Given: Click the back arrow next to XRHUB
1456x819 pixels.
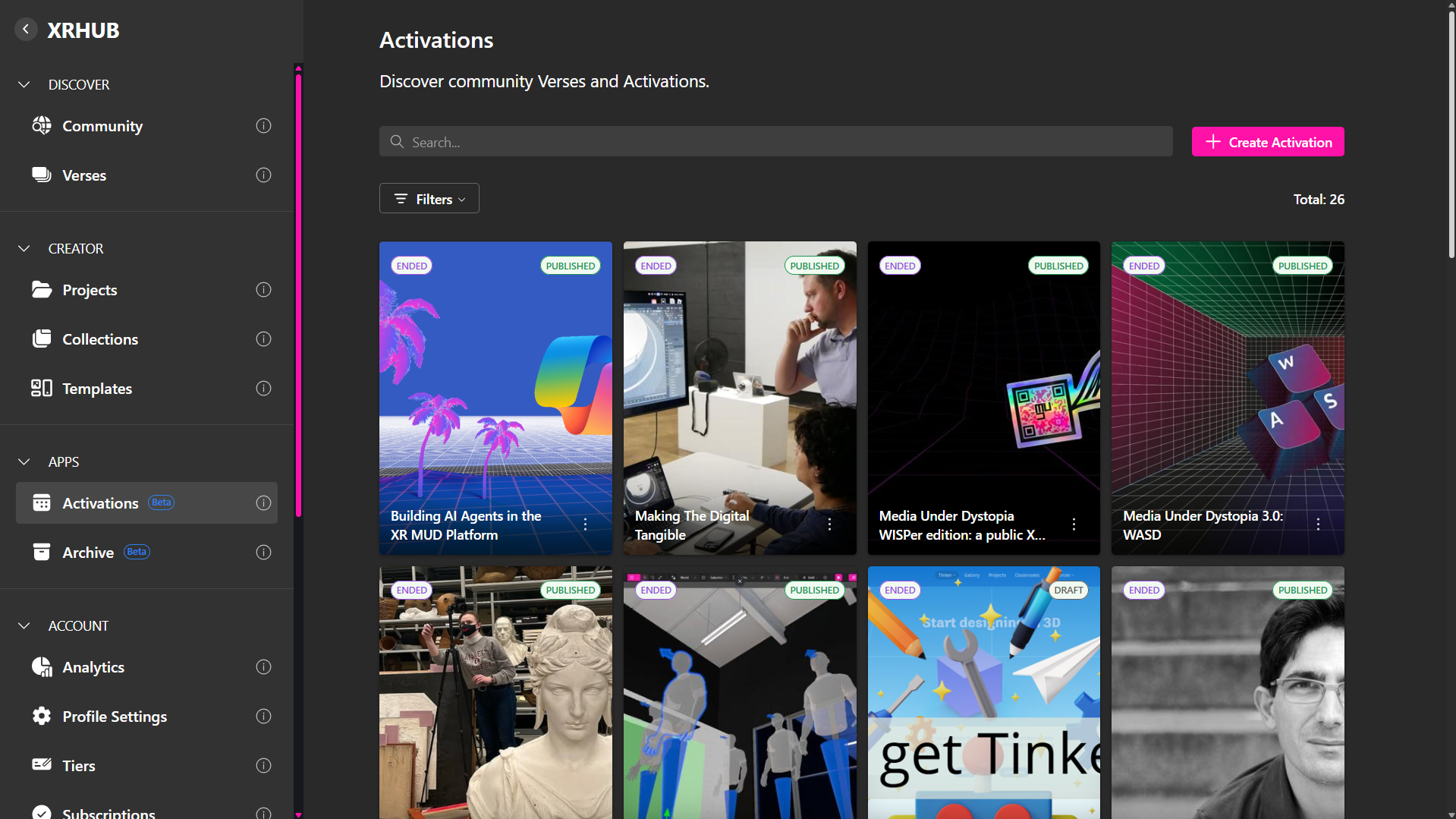Looking at the screenshot, I should [26, 30].
